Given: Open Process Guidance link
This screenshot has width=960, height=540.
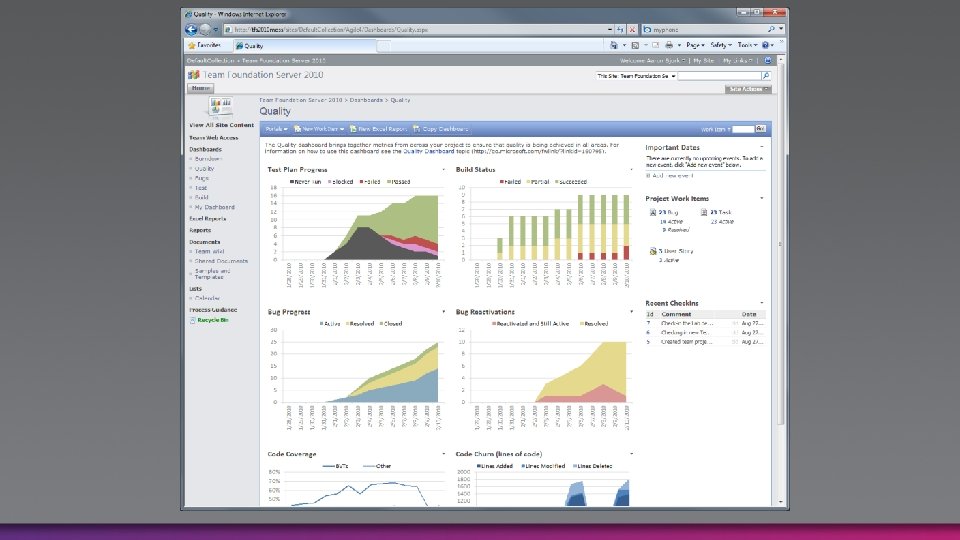Looking at the screenshot, I should pyautogui.click(x=213, y=310).
